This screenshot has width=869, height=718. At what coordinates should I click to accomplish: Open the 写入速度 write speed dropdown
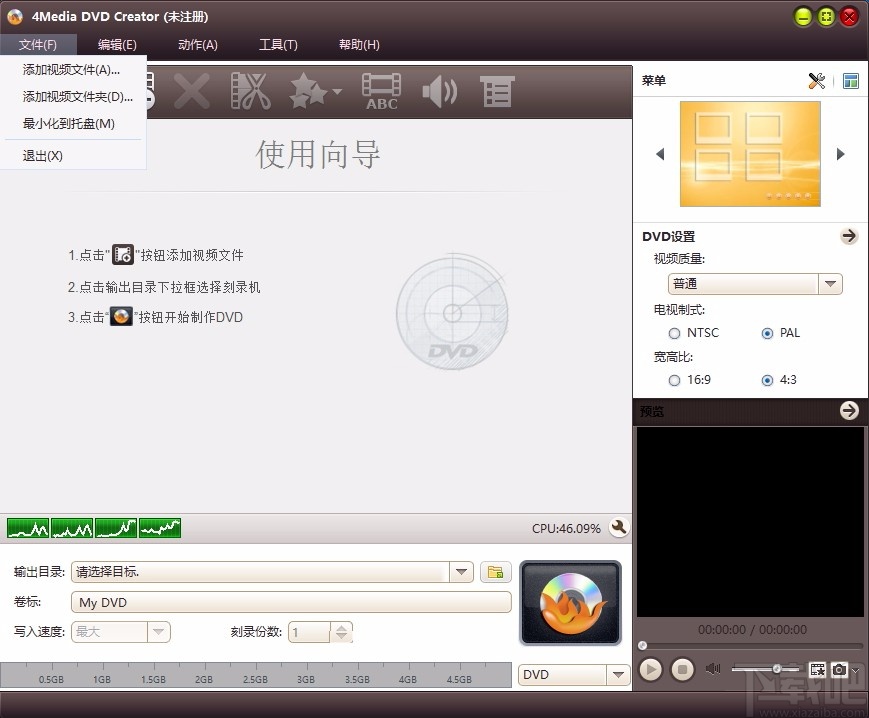(x=157, y=632)
